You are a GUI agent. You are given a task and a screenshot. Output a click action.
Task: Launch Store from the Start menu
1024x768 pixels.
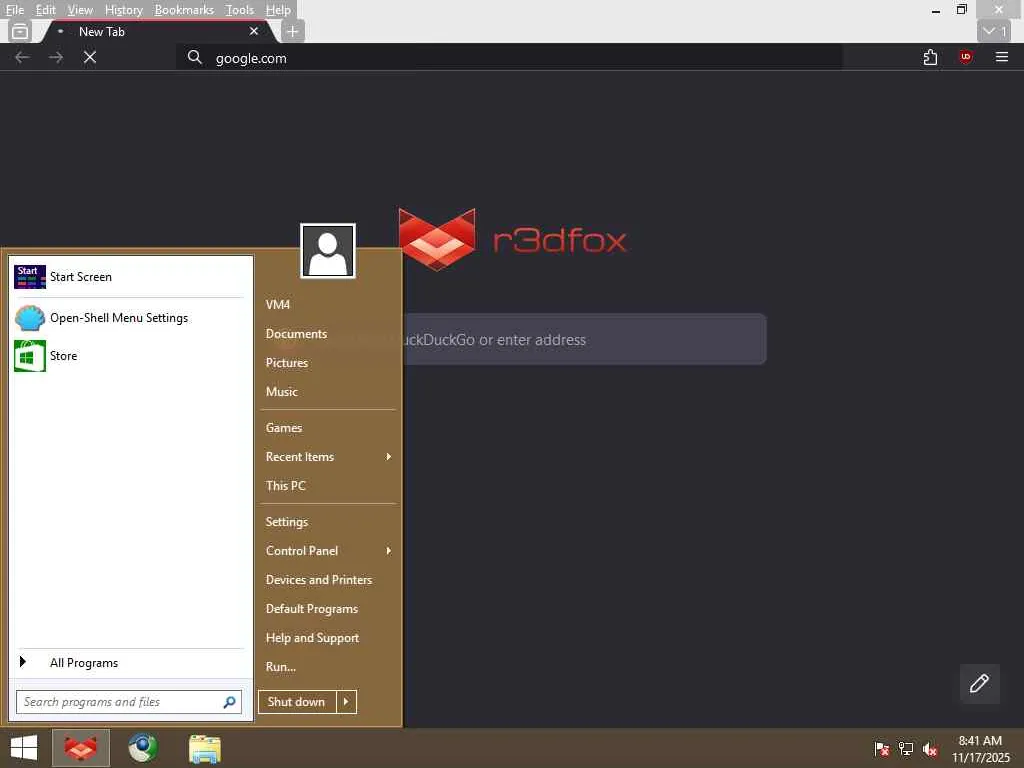pos(129,356)
